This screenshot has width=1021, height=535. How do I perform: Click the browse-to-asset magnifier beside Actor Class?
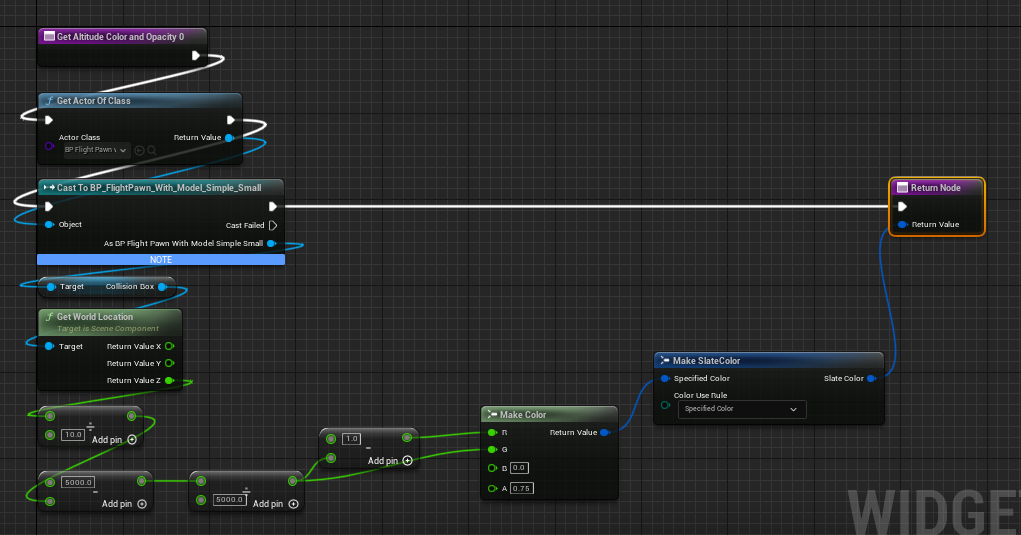(x=152, y=150)
